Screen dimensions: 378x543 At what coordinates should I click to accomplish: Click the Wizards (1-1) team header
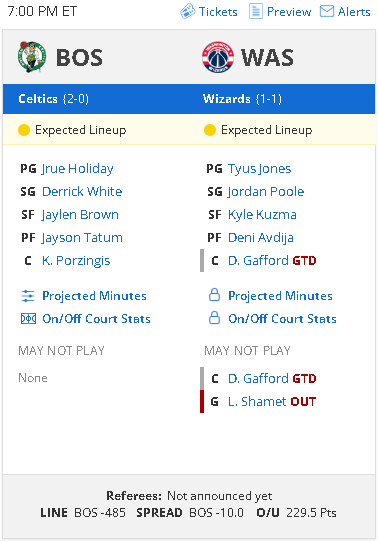coord(242,99)
